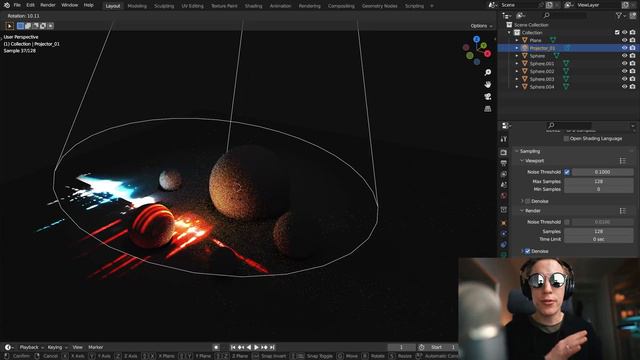640x360 pixels.
Task: Switch to the Shading workspace tab
Action: coord(253,6)
